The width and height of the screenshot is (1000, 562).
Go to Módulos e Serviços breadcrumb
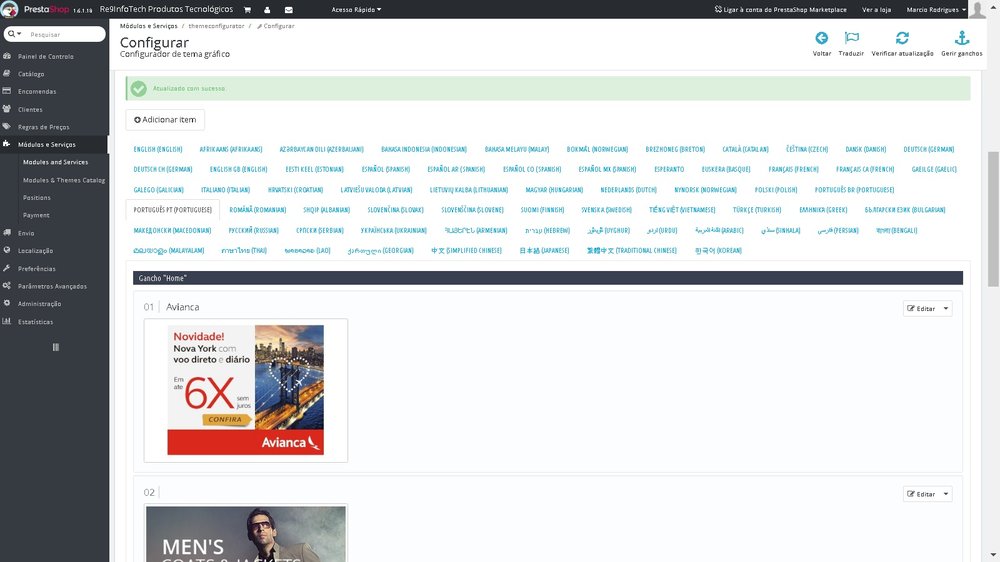coord(149,26)
